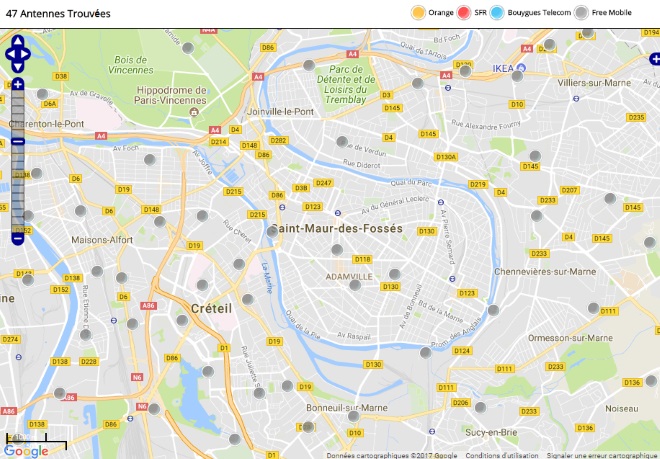Open Signaler une erreur cartographique link
Viewport: 660px width, 459px height.
[x=603, y=455]
